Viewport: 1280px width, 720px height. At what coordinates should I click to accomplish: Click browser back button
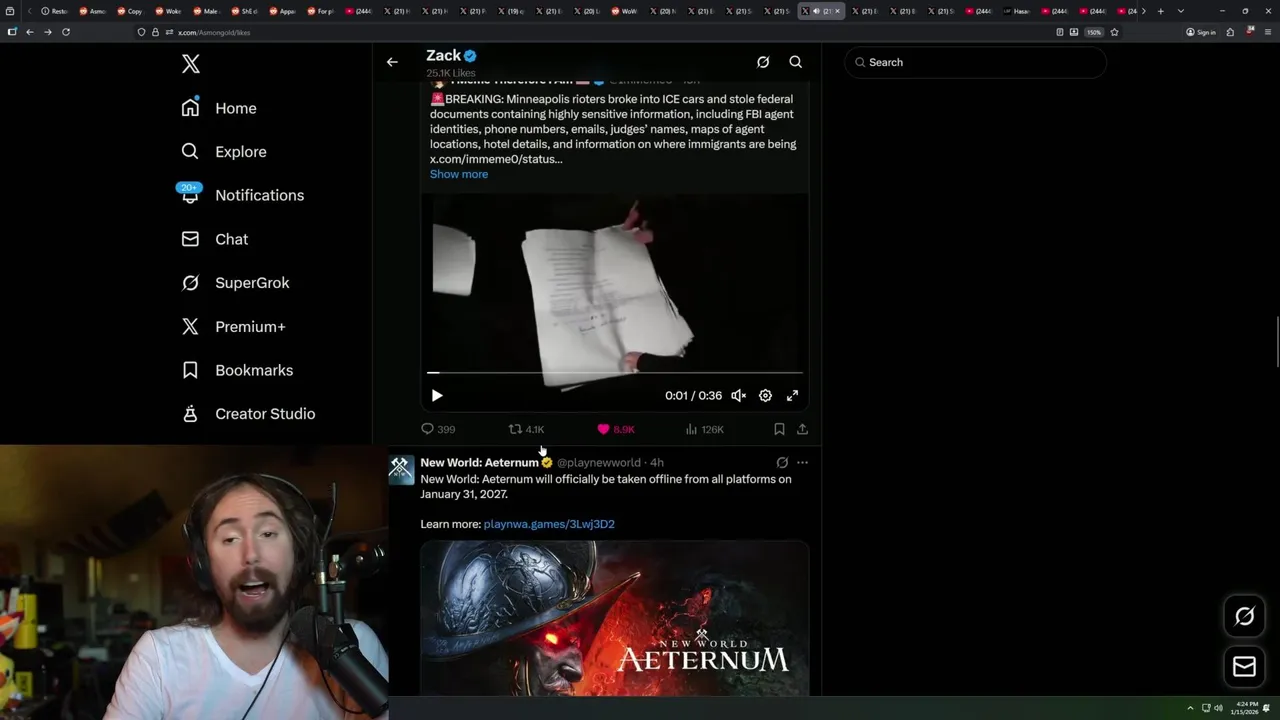pyautogui.click(x=29, y=32)
